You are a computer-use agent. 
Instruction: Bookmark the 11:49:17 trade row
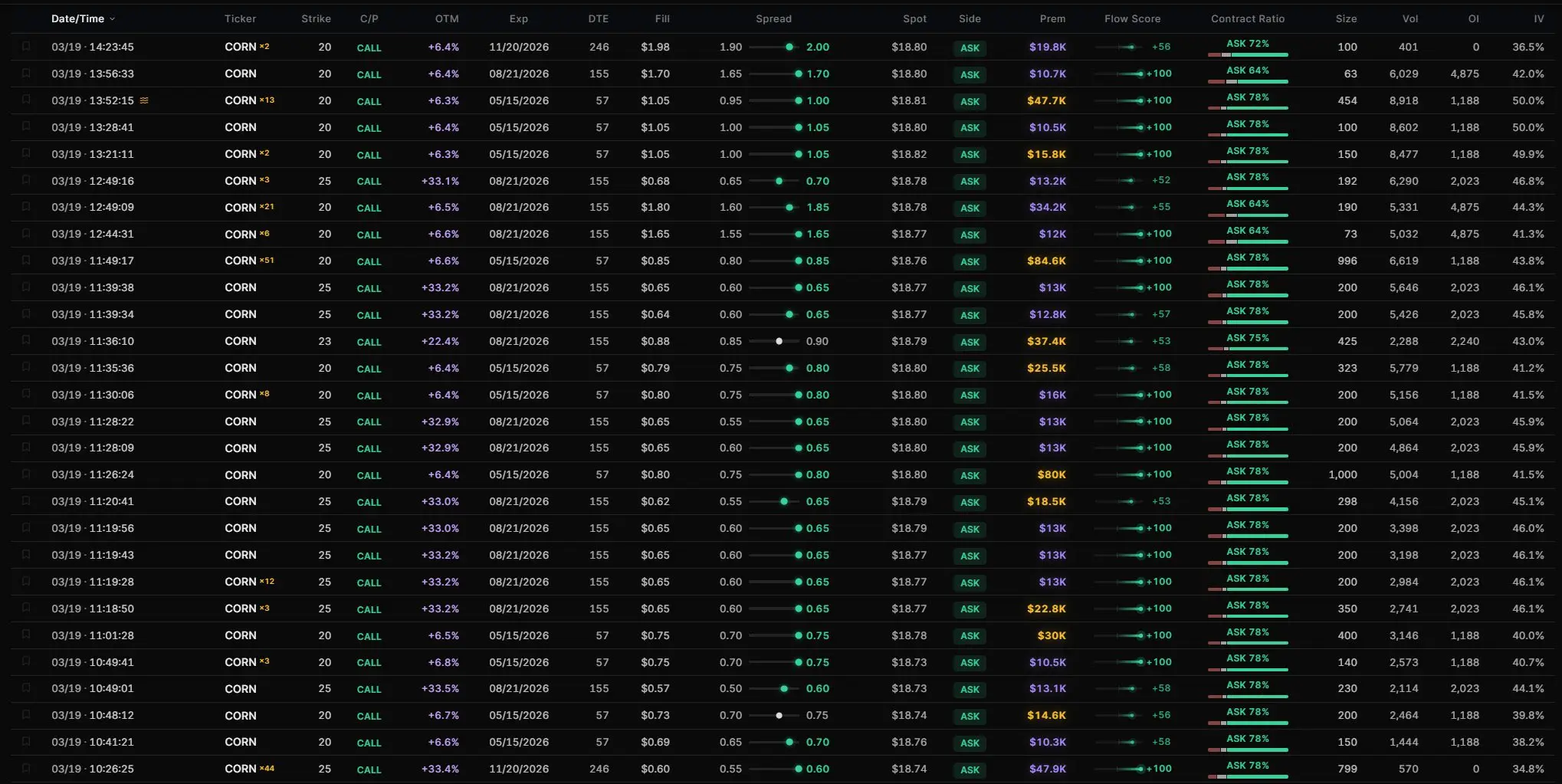(26, 261)
